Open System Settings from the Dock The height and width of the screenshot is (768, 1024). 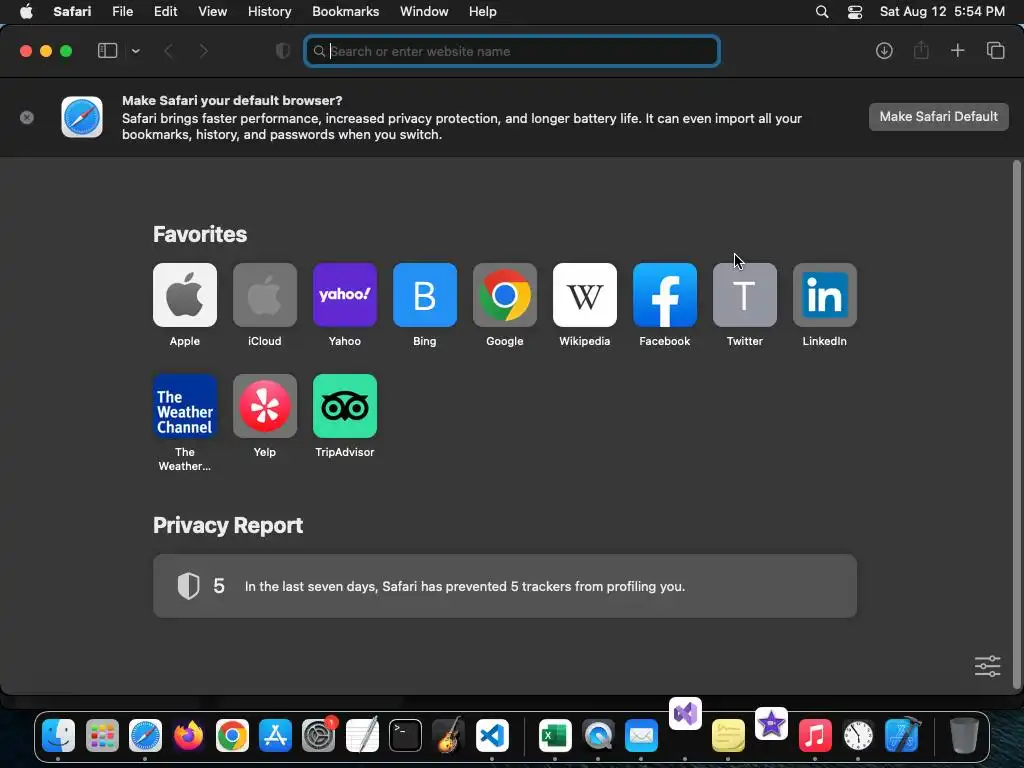point(319,735)
